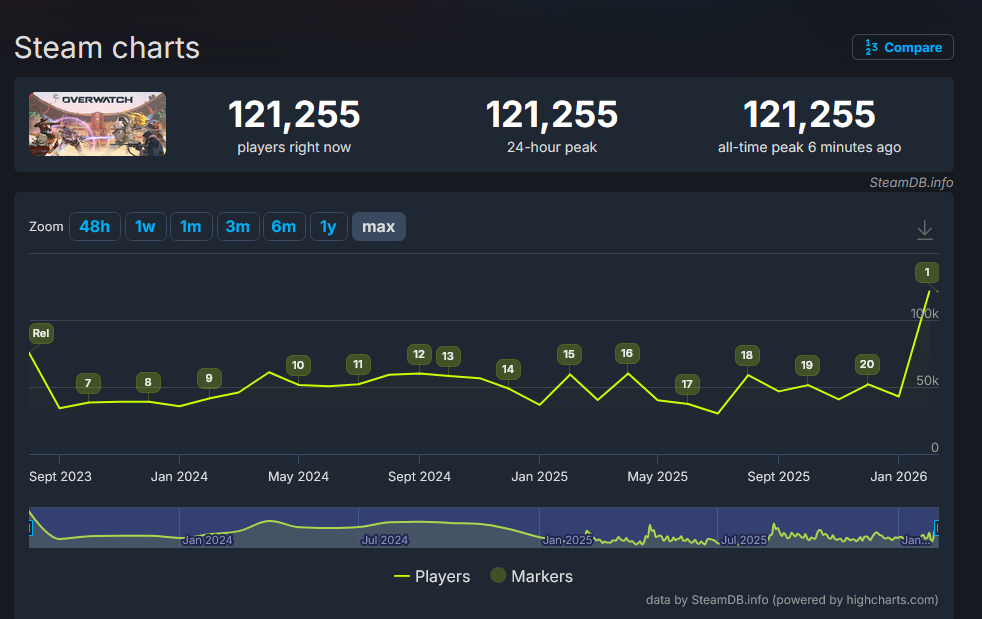982x619 pixels.
Task: Set zoom to 6m
Action: click(284, 227)
